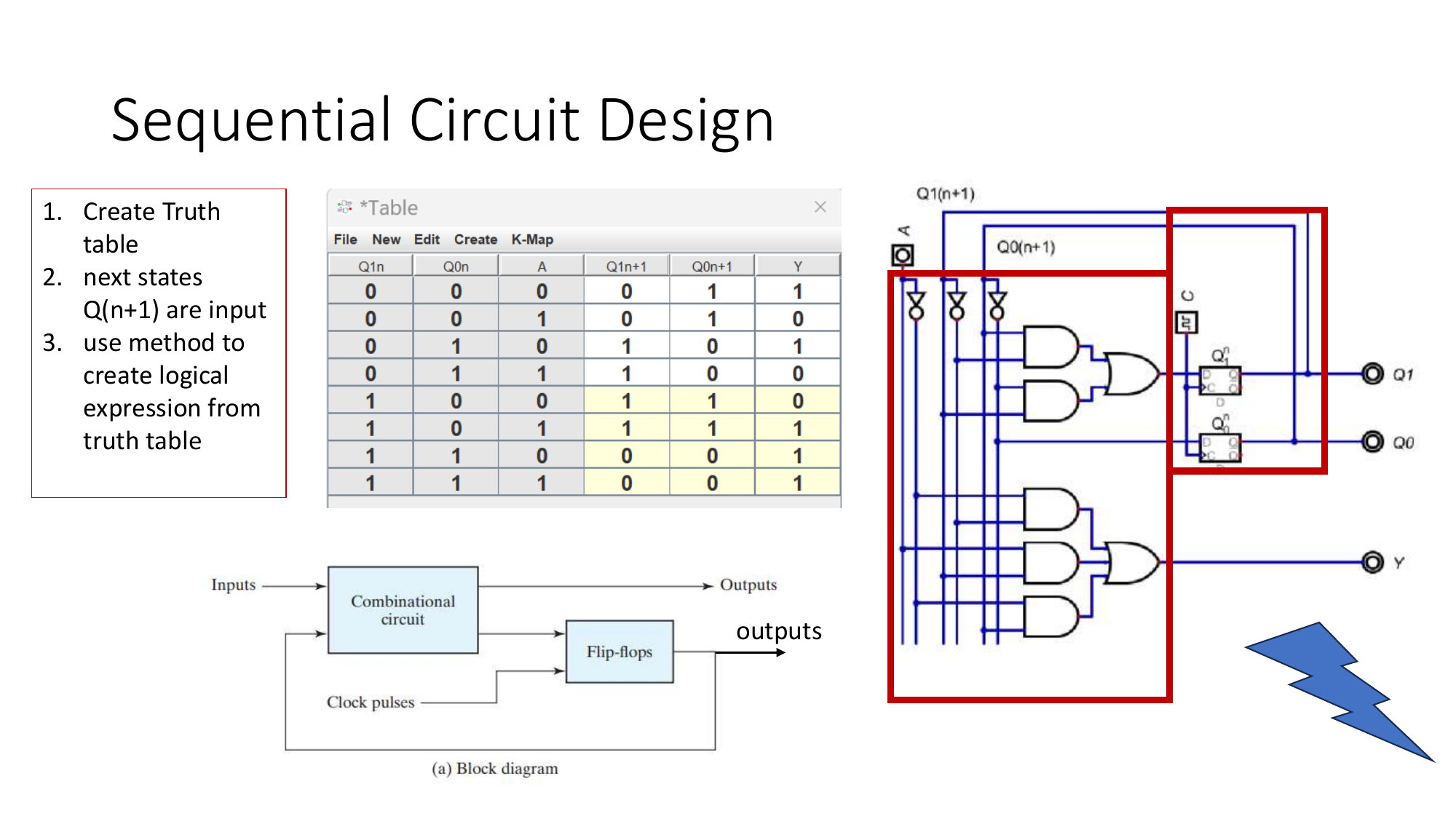Open the K-Map menu

click(x=532, y=240)
